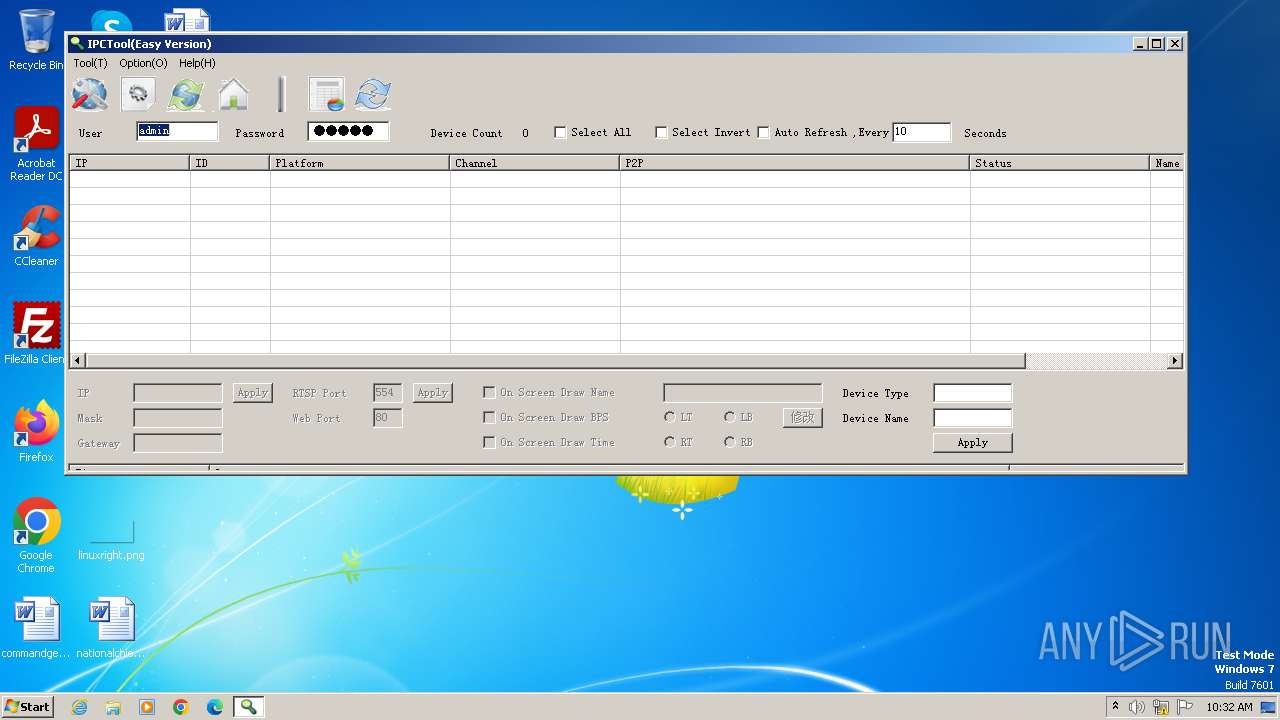Click the horizontal scrollbar right arrow
This screenshot has width=1280, height=720.
click(1175, 361)
